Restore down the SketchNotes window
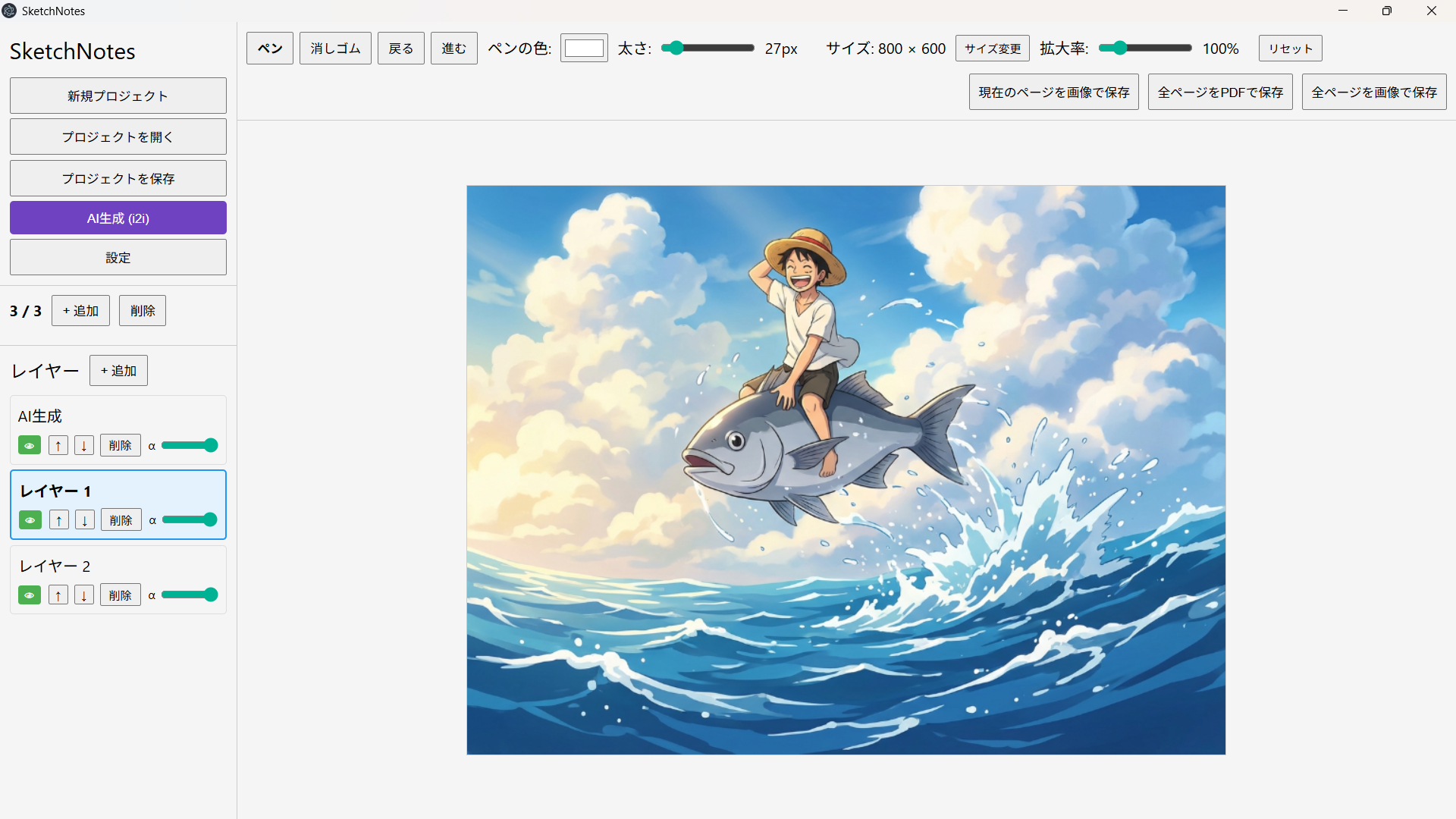Image resolution: width=1456 pixels, height=819 pixels. [x=1387, y=11]
